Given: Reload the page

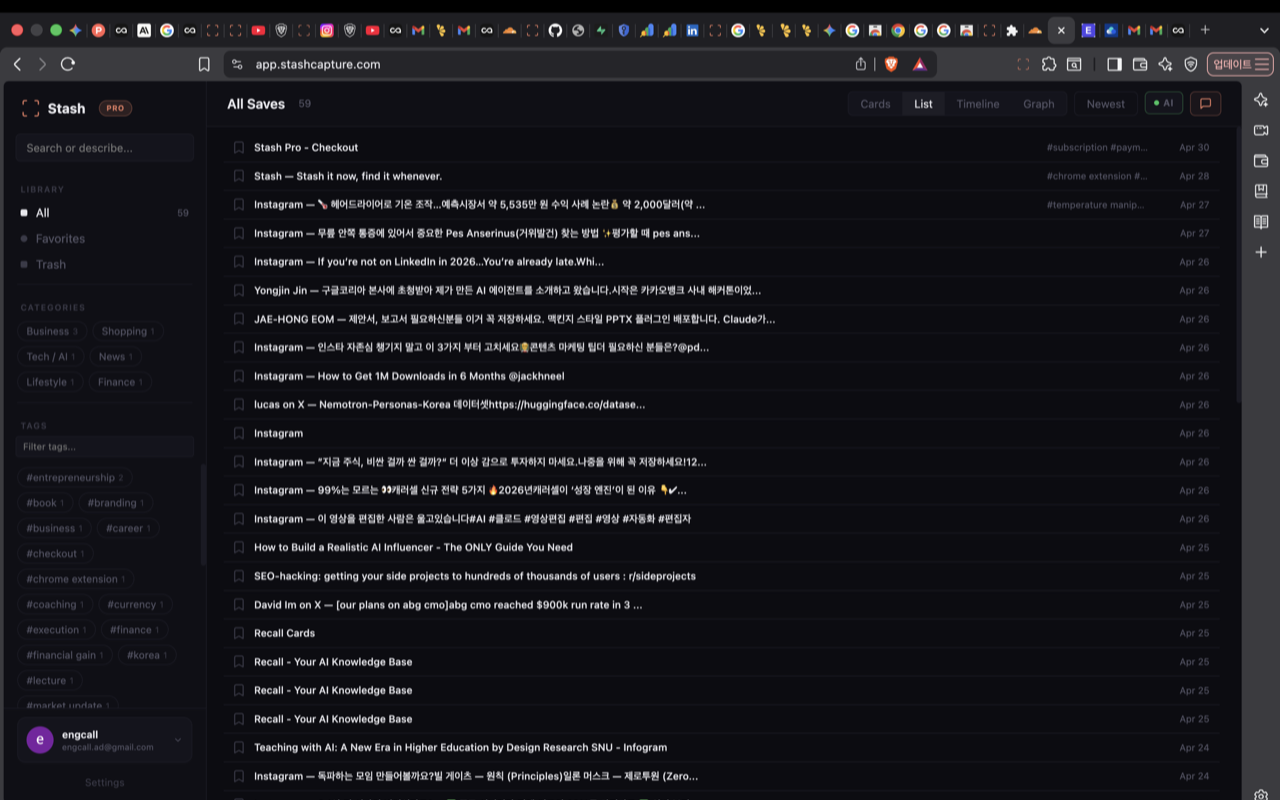Looking at the screenshot, I should click(68, 64).
